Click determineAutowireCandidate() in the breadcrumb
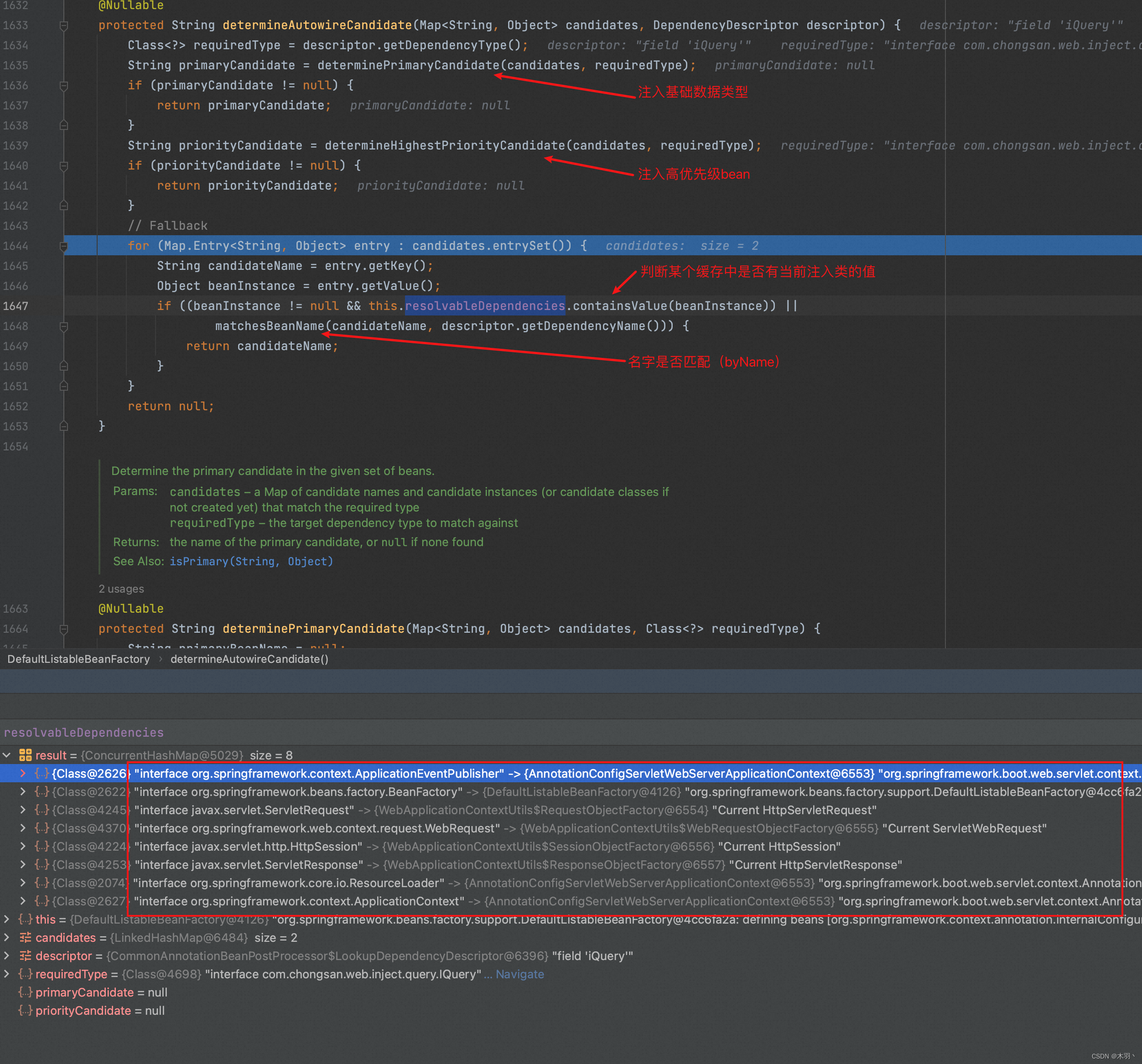 (249, 659)
